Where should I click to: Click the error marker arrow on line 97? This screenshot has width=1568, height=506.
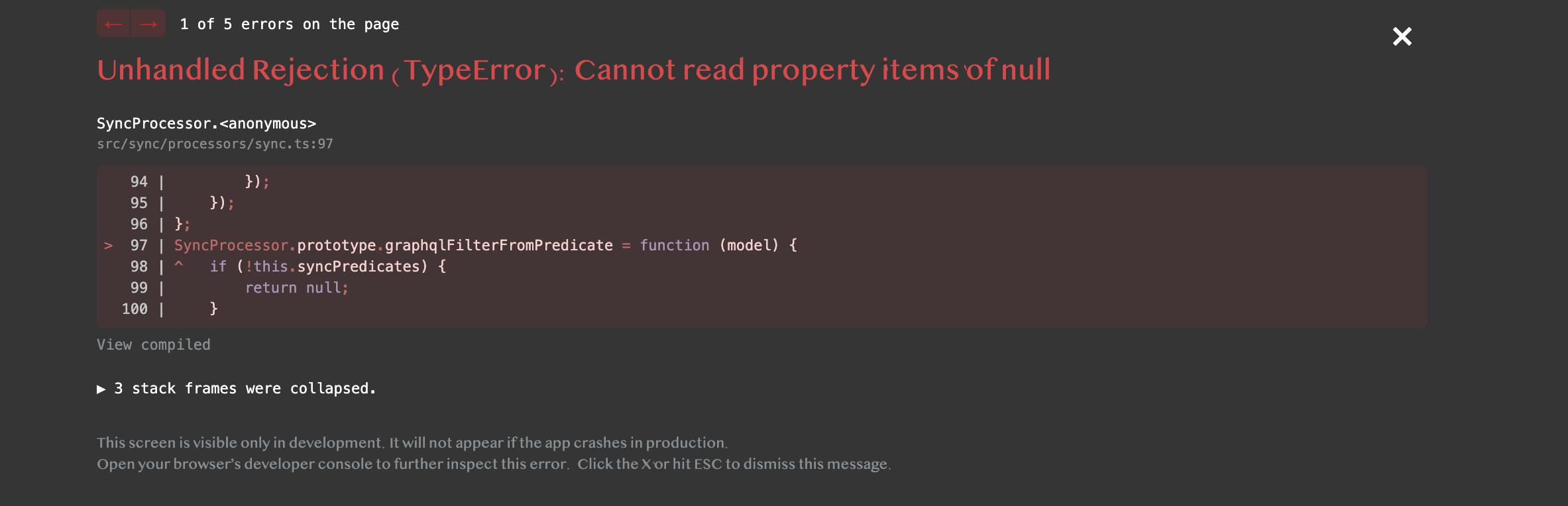pyautogui.click(x=108, y=246)
